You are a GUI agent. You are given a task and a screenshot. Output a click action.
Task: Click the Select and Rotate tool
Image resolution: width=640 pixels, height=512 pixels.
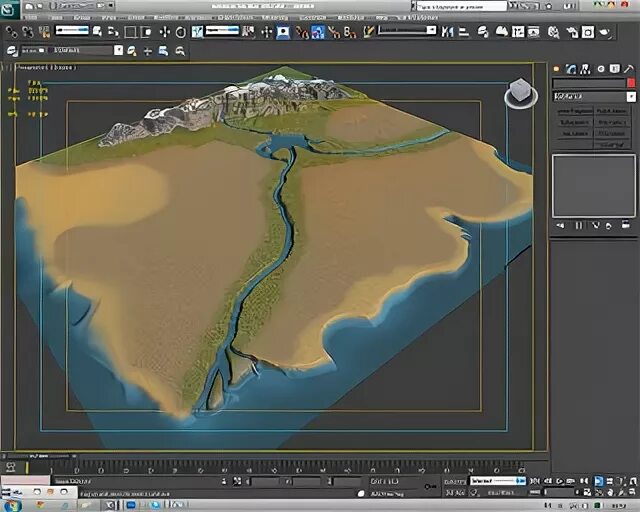(x=180, y=32)
